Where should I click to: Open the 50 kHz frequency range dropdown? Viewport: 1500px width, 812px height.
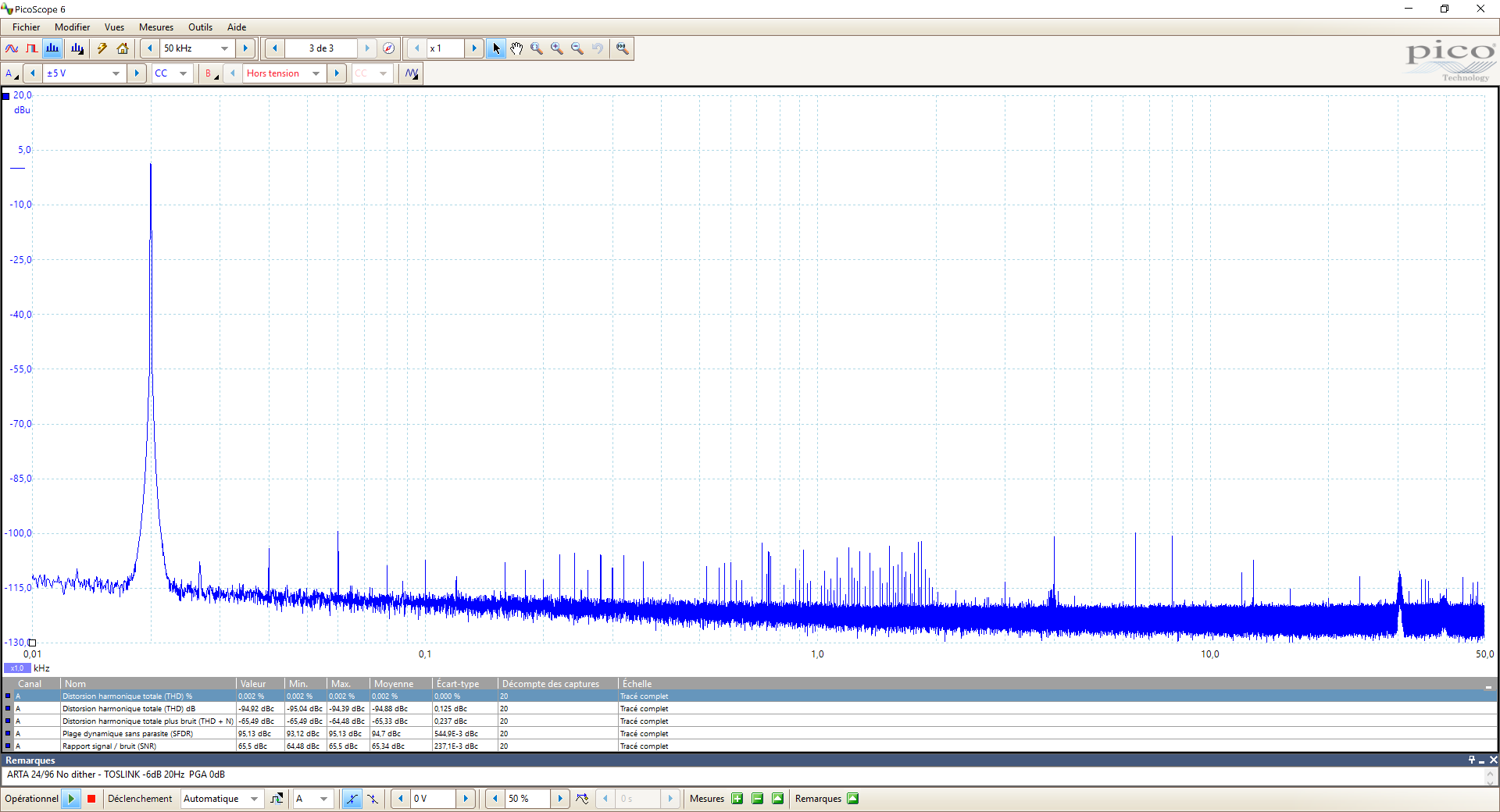click(224, 48)
